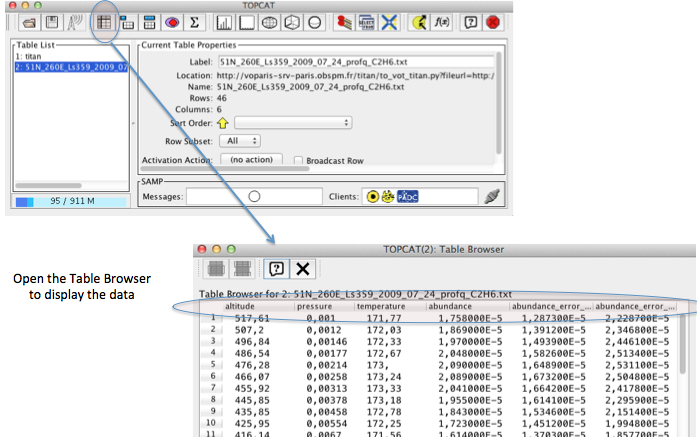697x437 pixels.
Task: Click the abundance column header
Action: pyautogui.click(x=467, y=306)
